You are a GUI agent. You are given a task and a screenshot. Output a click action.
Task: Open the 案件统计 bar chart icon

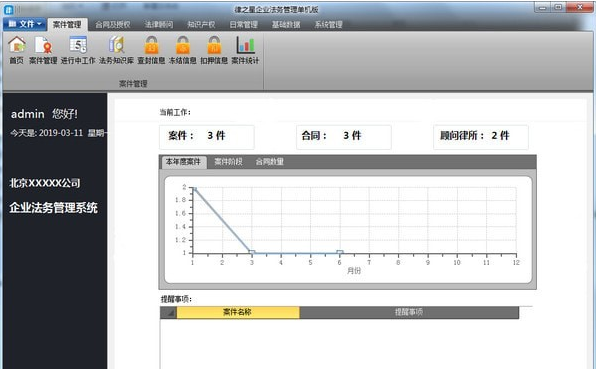tap(245, 50)
